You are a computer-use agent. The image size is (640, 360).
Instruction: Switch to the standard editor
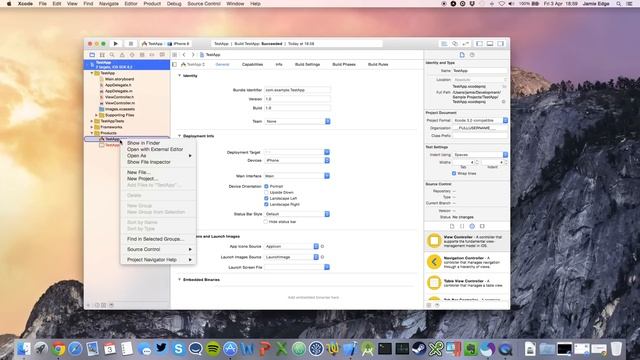tap(444, 44)
